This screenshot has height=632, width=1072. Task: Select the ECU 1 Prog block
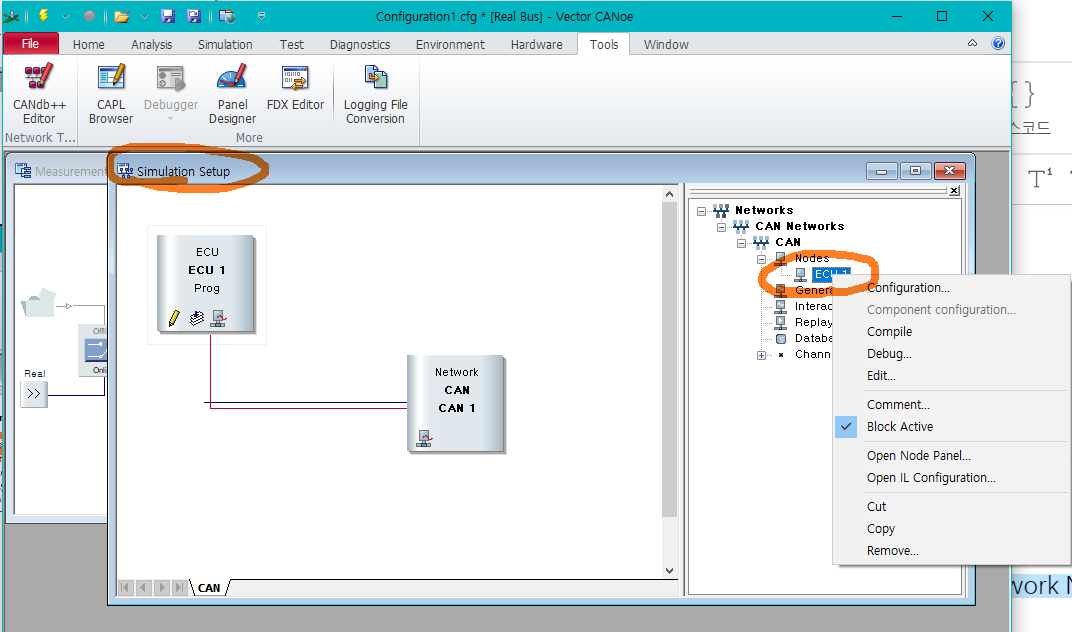tap(206, 284)
